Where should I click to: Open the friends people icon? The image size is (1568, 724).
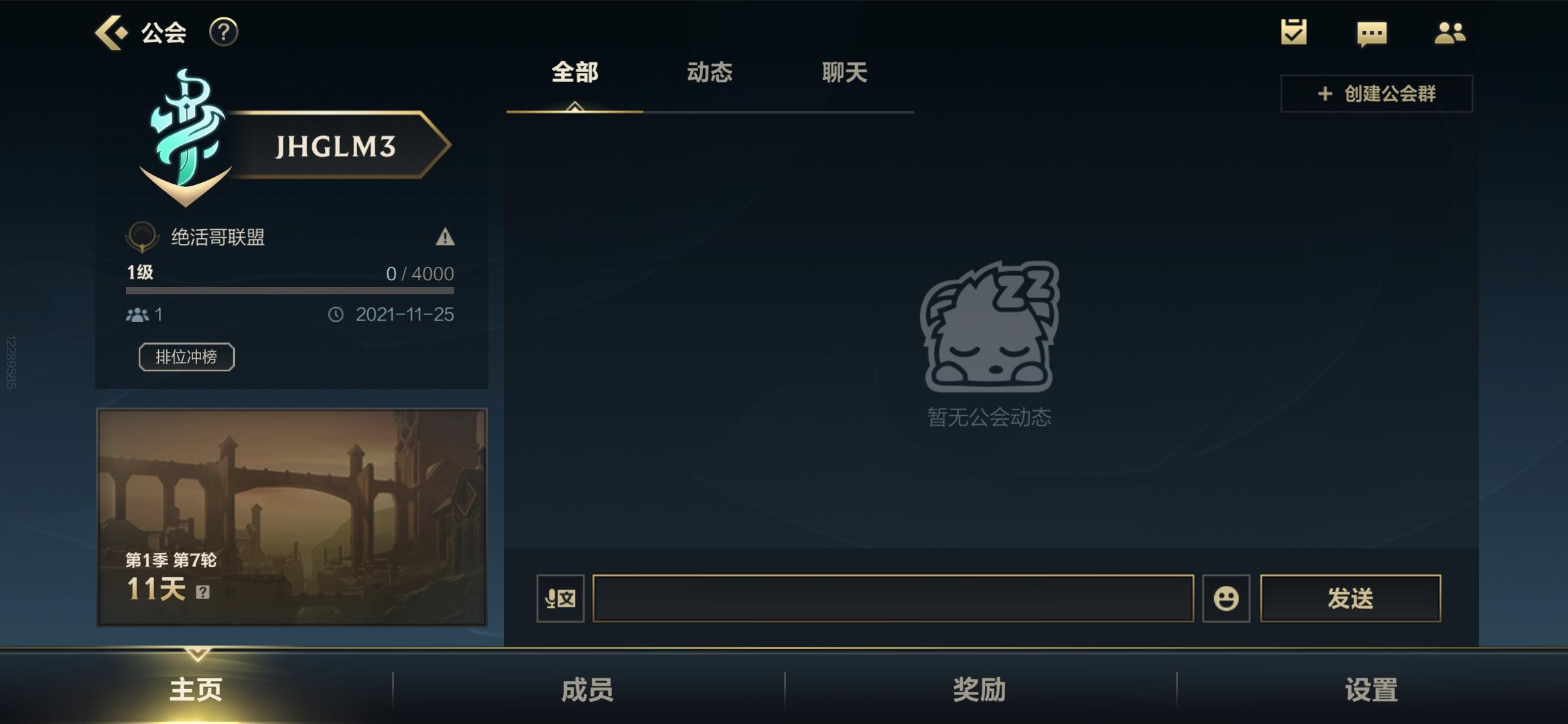1449,33
